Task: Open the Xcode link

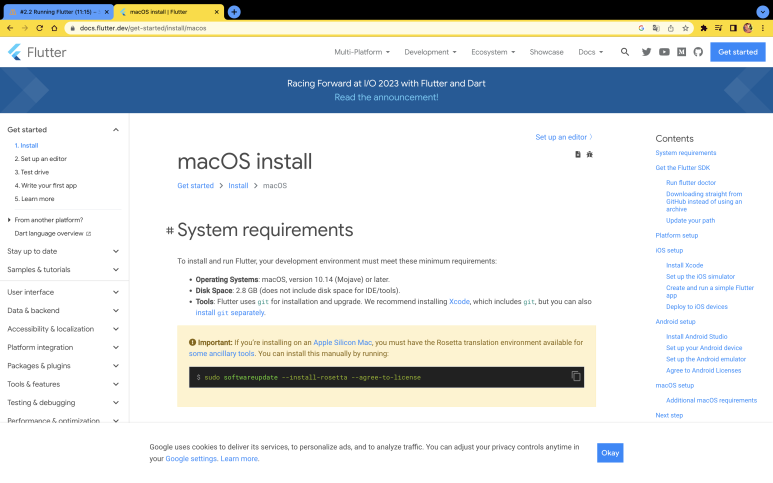Action: (x=459, y=302)
